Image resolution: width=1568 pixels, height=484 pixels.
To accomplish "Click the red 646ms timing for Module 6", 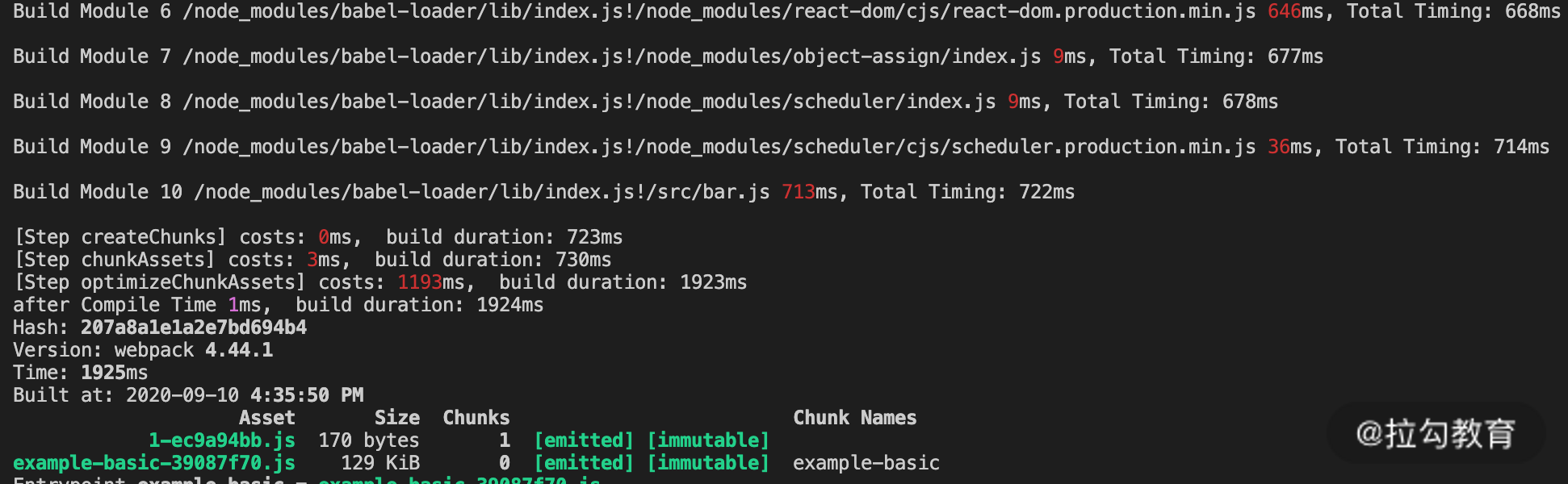I will click(x=1284, y=11).
